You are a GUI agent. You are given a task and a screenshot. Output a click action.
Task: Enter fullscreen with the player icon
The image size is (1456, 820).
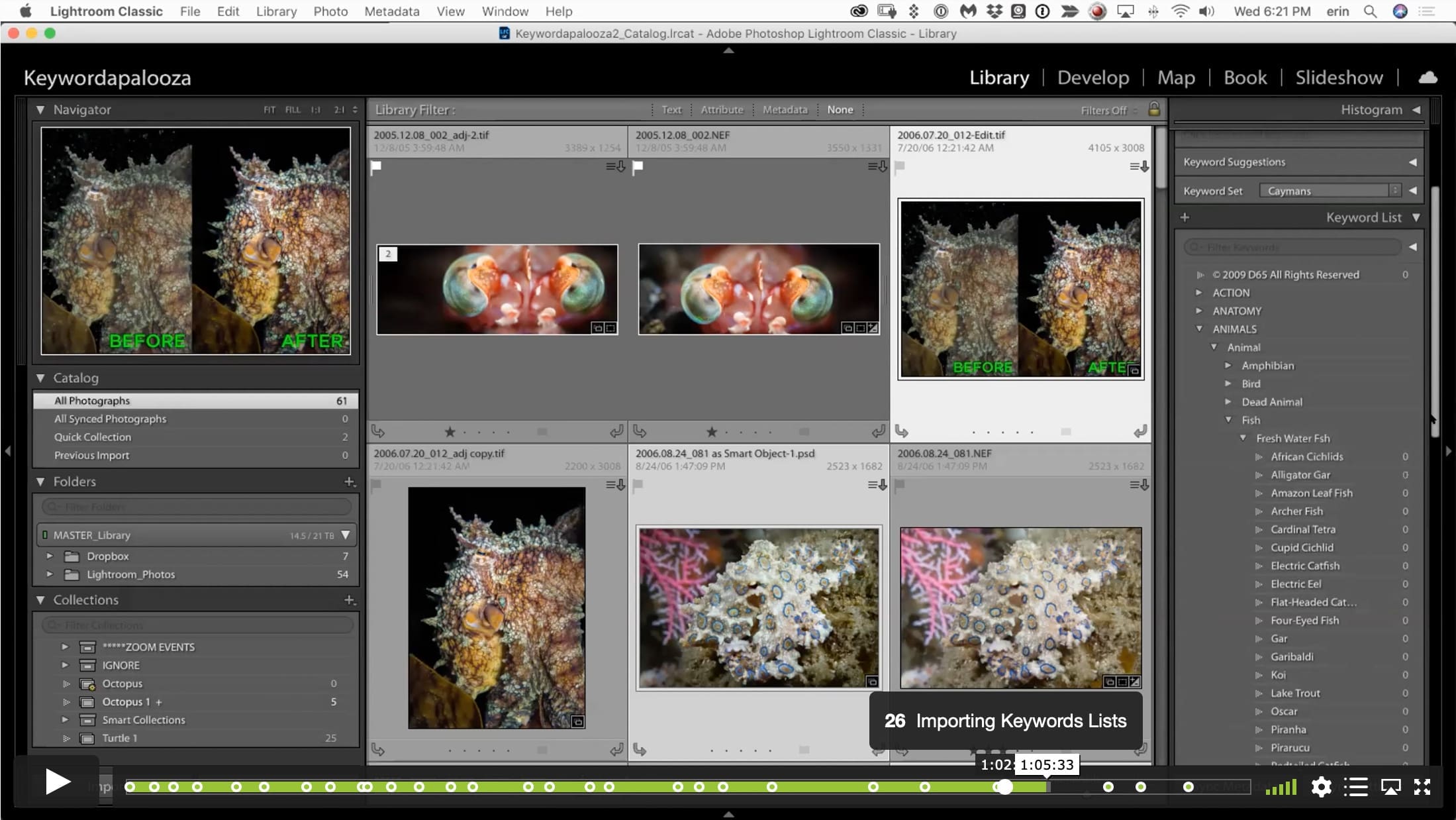click(1422, 787)
